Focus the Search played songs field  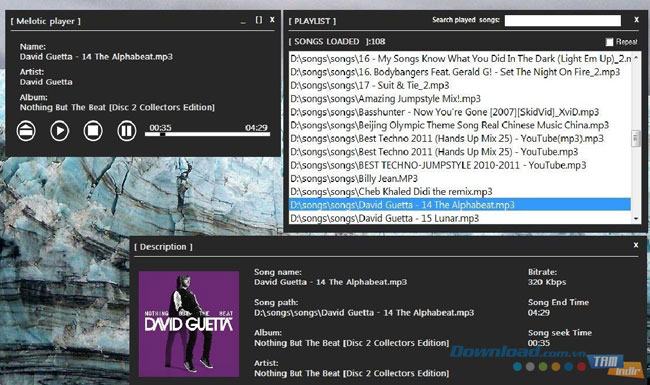coord(563,20)
